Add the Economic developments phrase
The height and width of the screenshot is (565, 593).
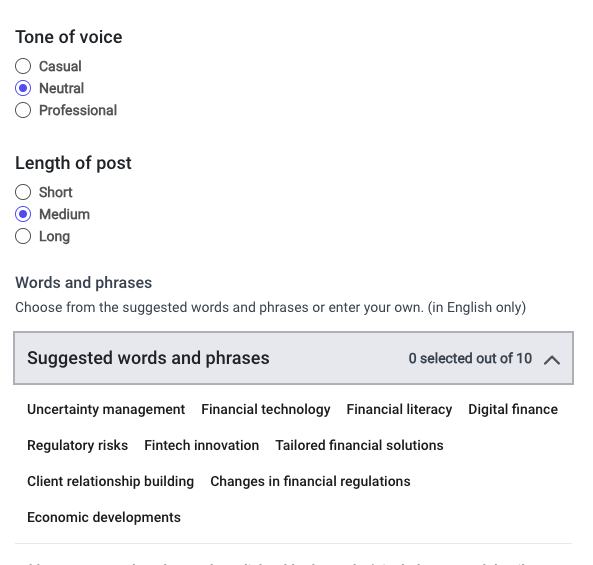(x=104, y=517)
